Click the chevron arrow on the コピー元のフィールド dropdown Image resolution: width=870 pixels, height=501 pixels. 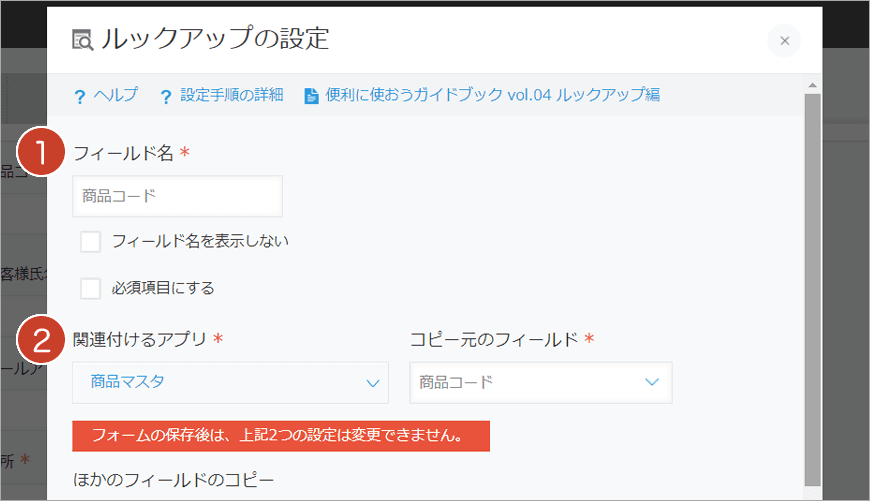click(x=652, y=382)
